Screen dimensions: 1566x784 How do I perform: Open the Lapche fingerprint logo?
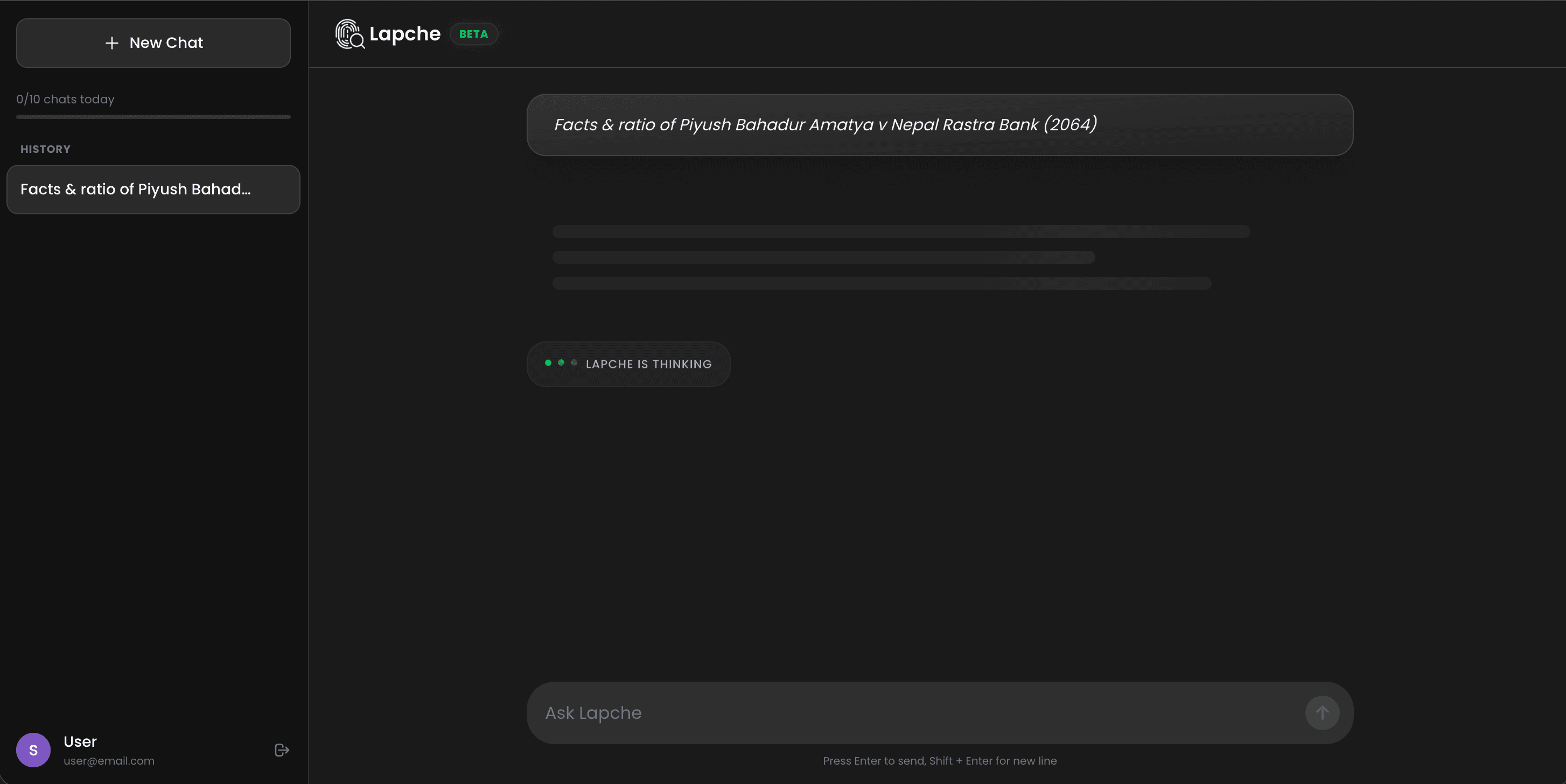[349, 34]
